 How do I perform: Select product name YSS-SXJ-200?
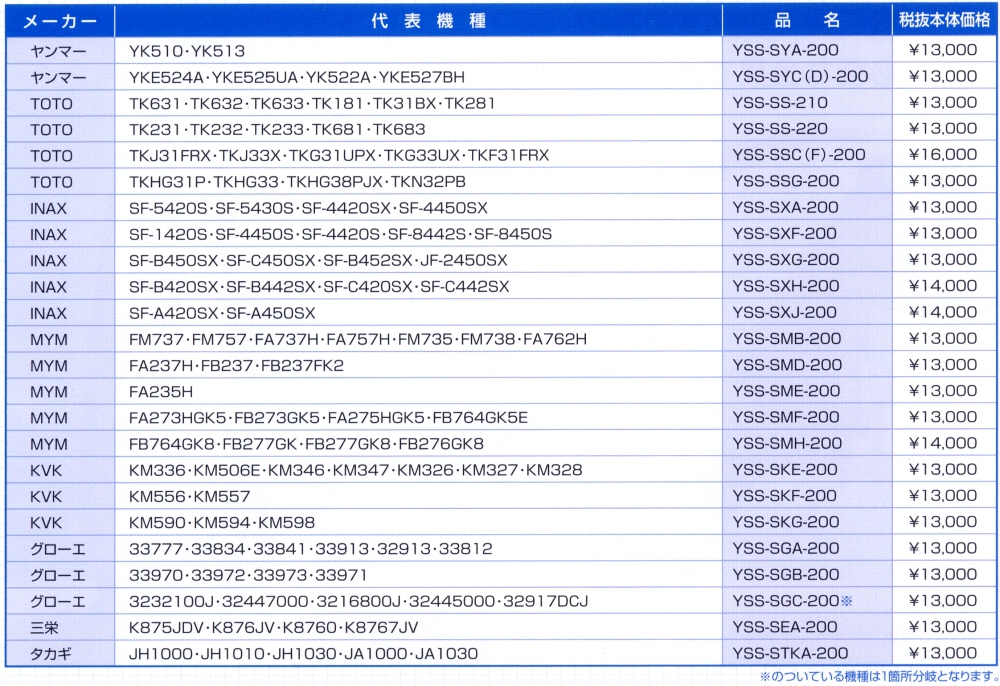784,312
